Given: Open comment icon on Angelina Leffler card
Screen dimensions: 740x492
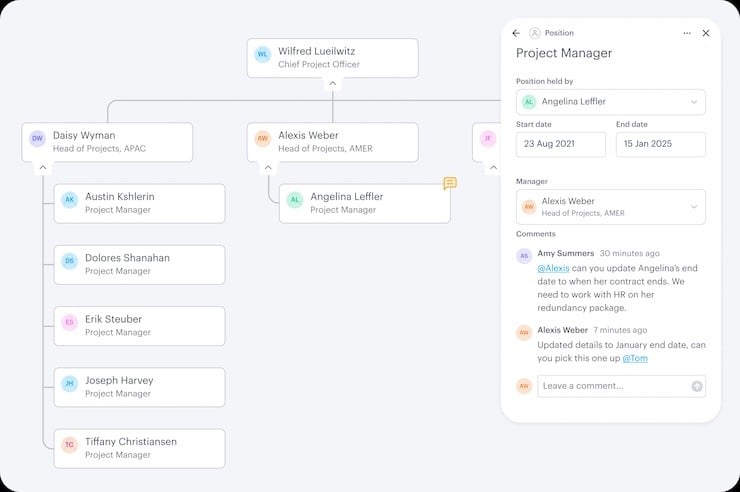Looking at the screenshot, I should pos(450,183).
